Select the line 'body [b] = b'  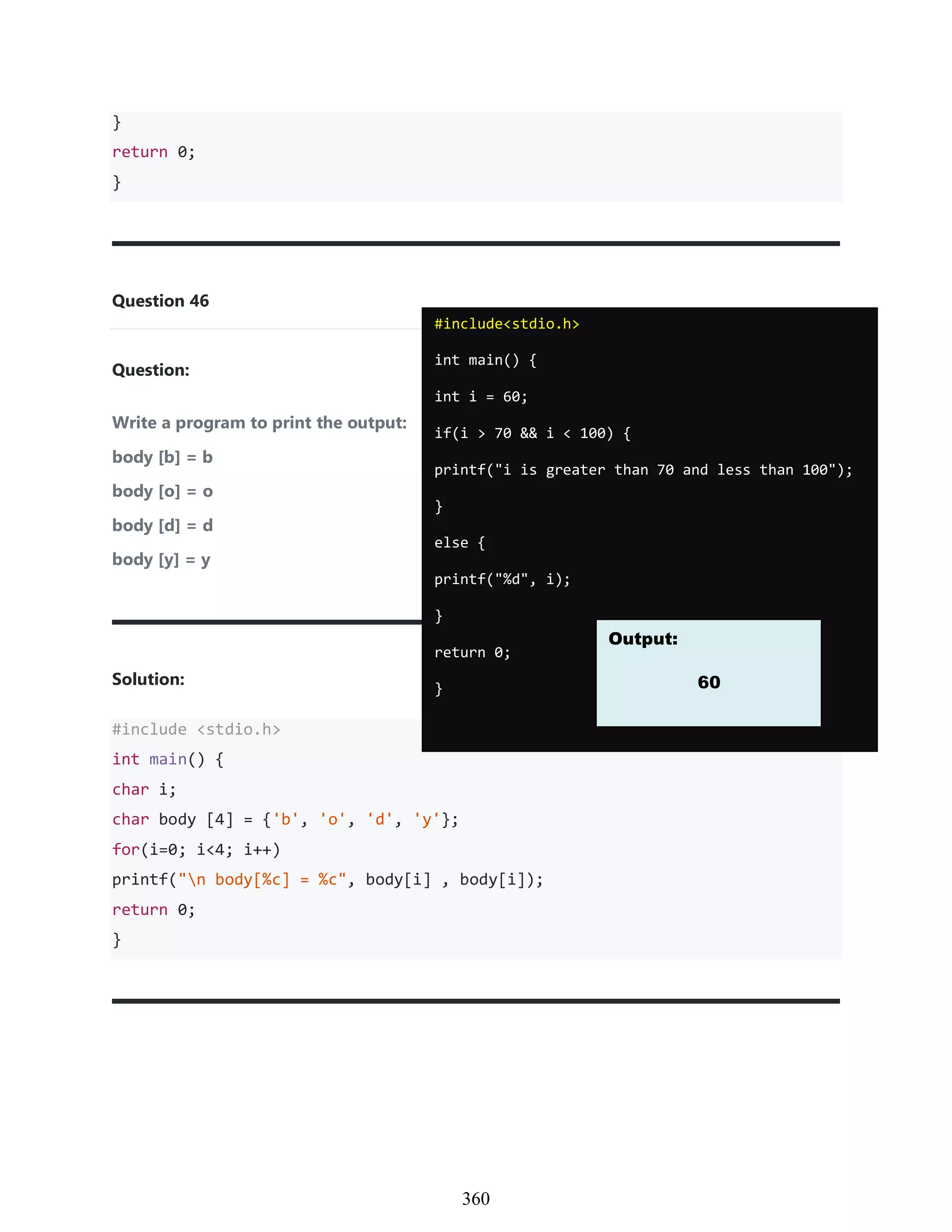[x=162, y=457]
